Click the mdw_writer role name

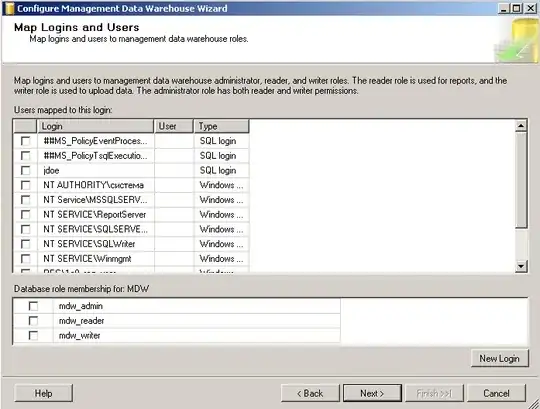(80, 335)
